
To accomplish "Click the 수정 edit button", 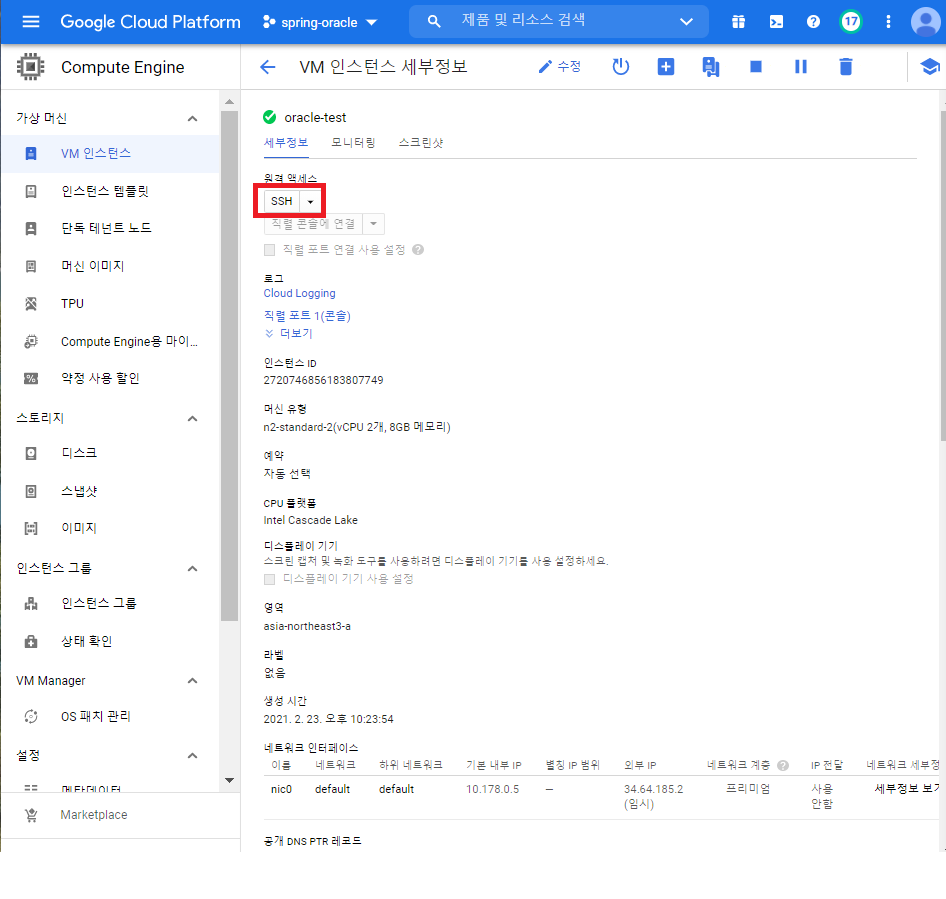I will click(x=559, y=66).
